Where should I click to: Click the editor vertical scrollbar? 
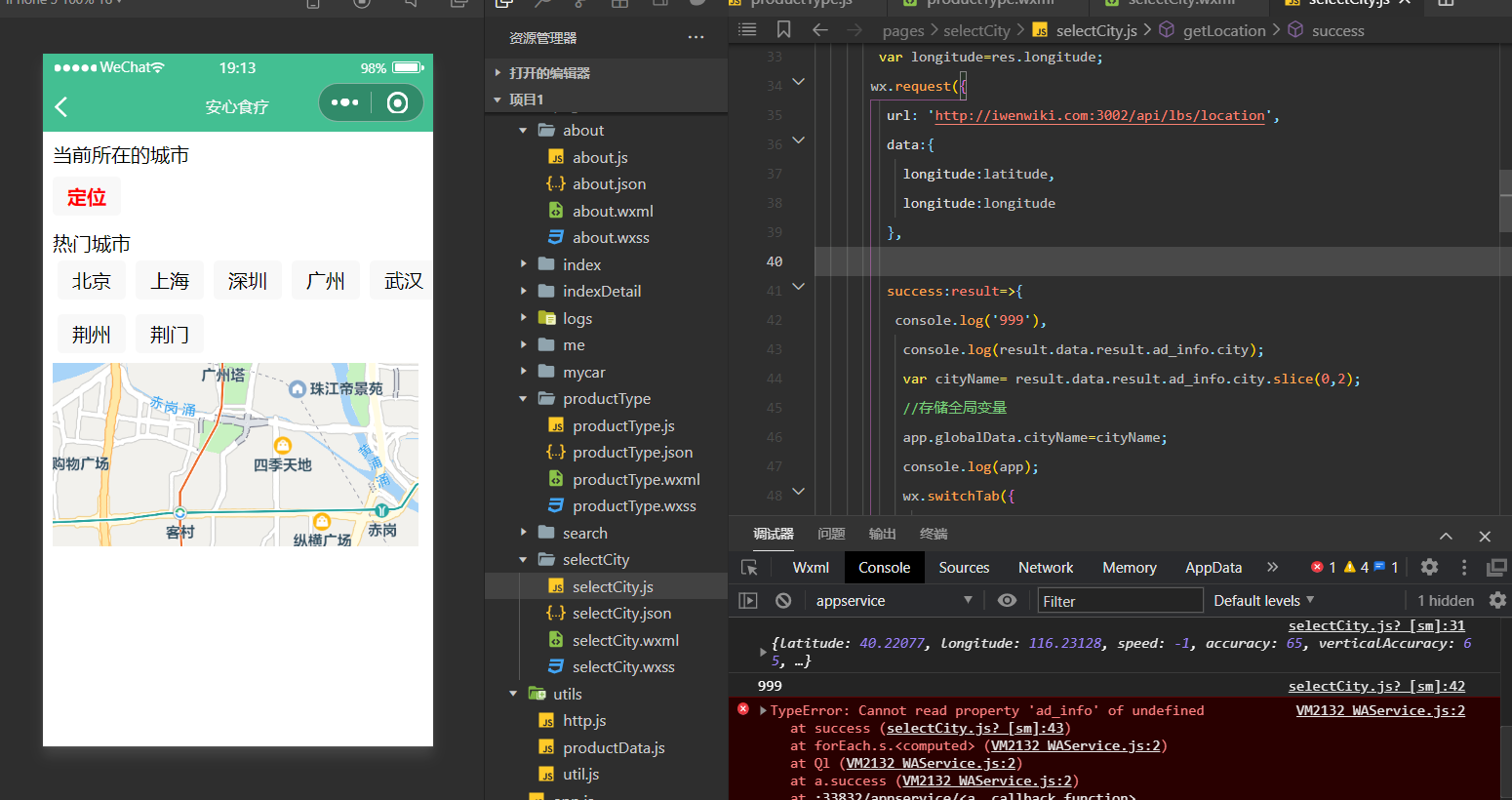pos(1505,201)
